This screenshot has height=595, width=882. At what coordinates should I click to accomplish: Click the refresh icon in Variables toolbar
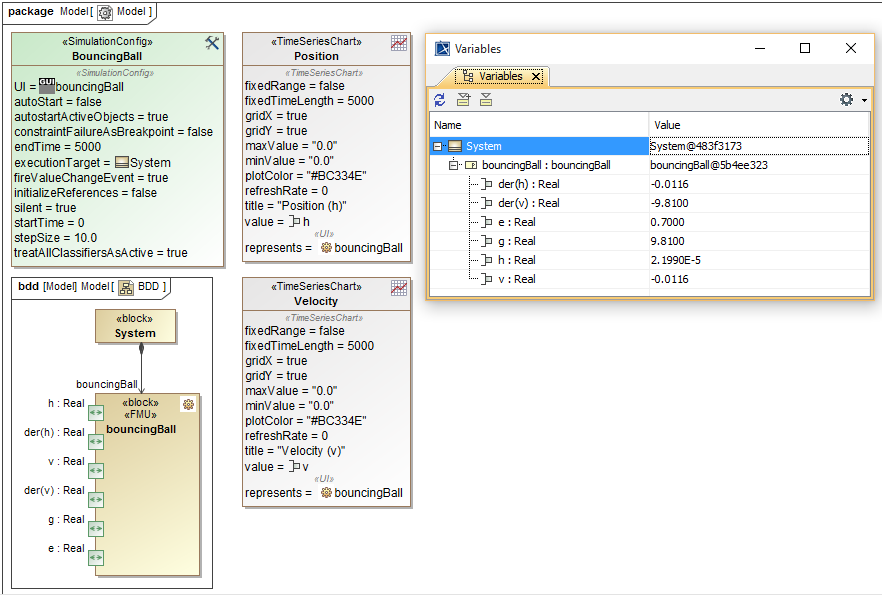(x=440, y=99)
